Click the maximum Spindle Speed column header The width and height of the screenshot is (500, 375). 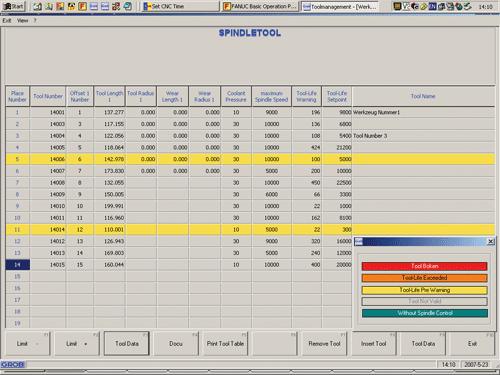tap(272, 96)
